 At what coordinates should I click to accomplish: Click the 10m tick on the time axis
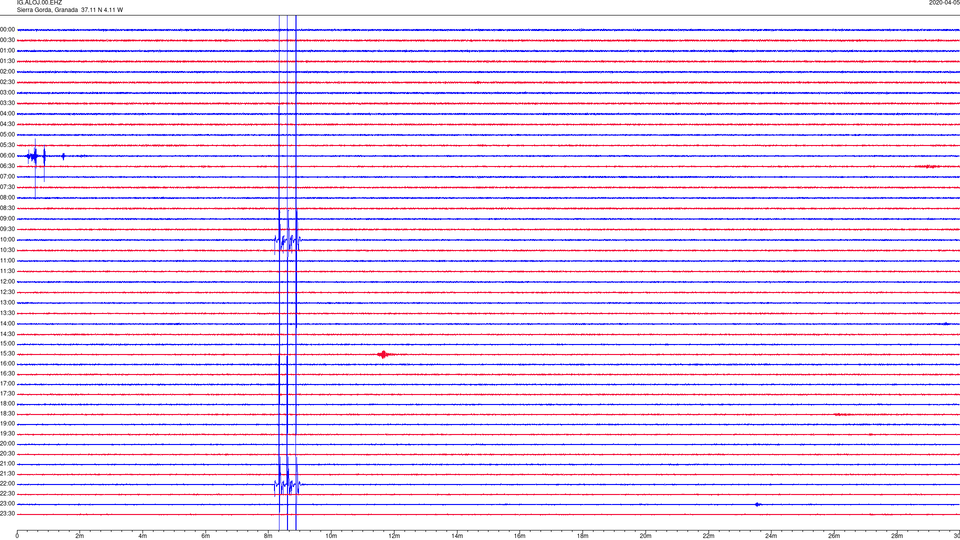click(331, 536)
